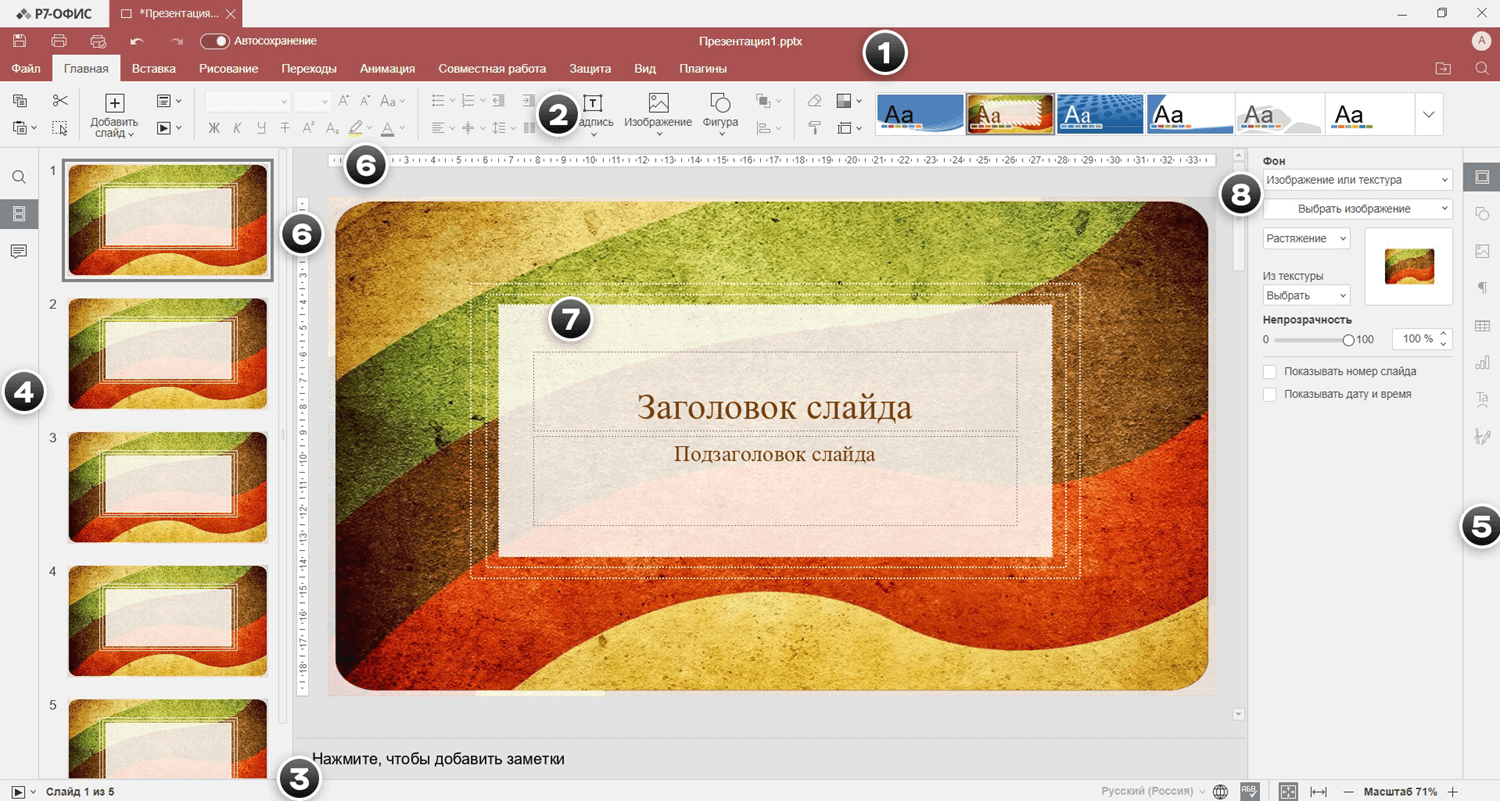Open table settings icon in right sidebar

point(1482,326)
